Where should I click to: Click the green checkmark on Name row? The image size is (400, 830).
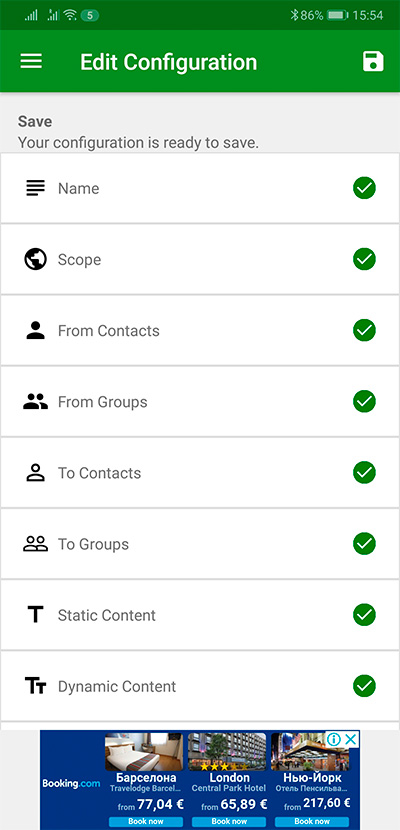(x=364, y=188)
